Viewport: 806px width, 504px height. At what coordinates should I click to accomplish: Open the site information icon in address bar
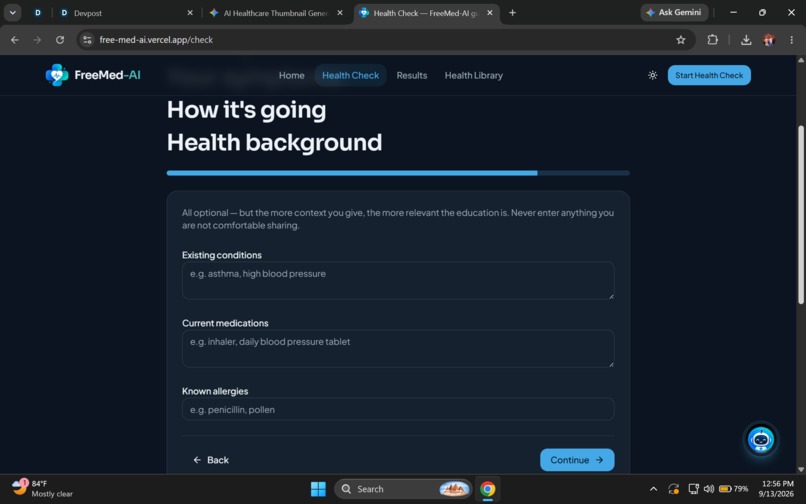[87, 40]
